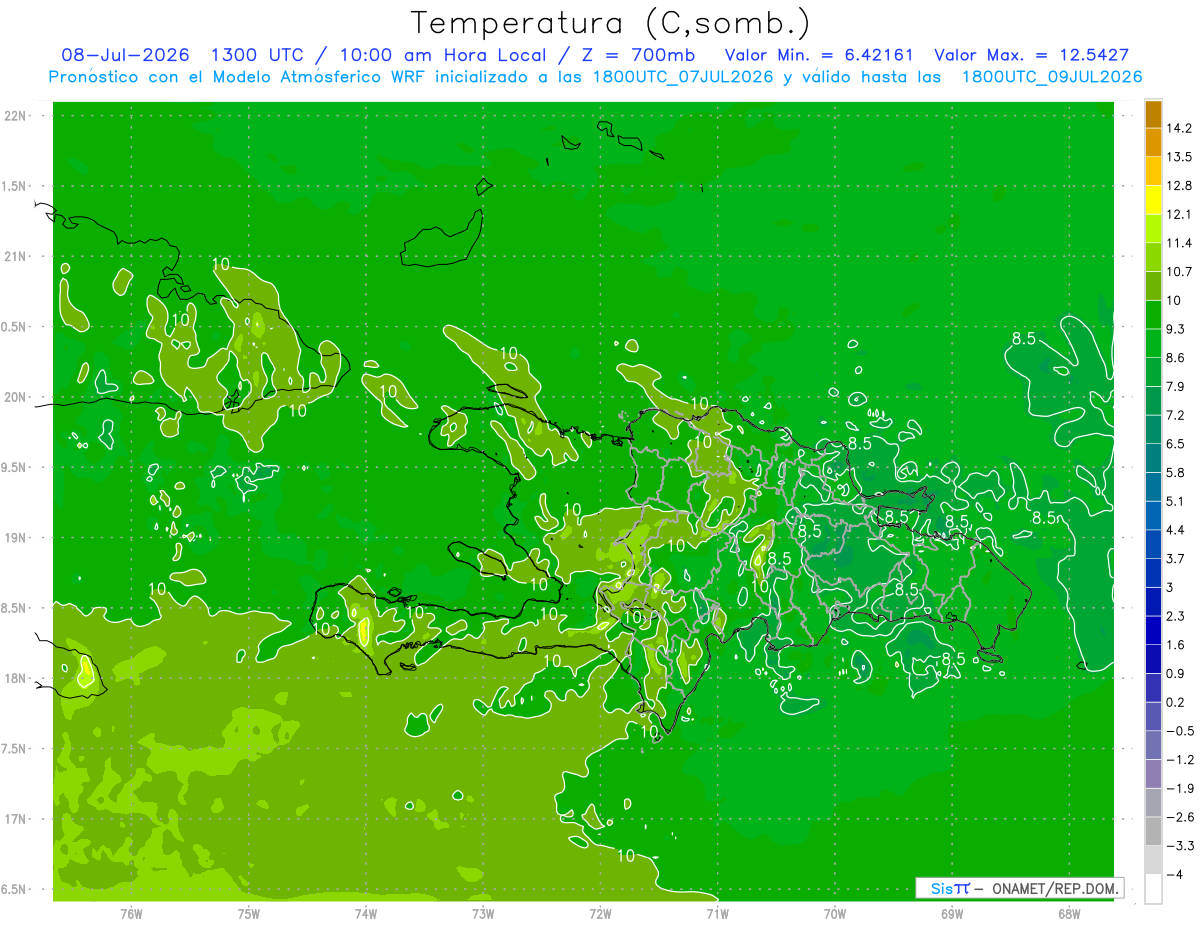
Task: Click the valid-until stamp '1800UTC_09JUL2026'
Action: 1051,76
